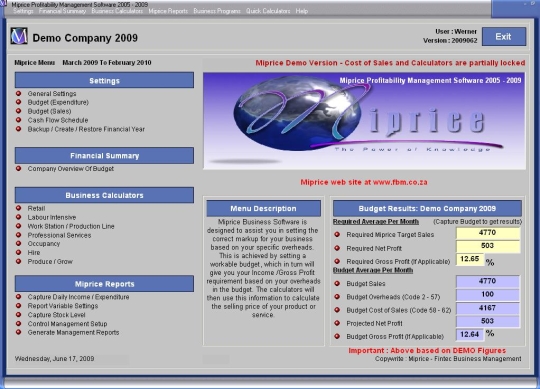This screenshot has width=540, height=389.
Task: Click red bullet beside Budget (Expenditure)
Action: (19, 102)
